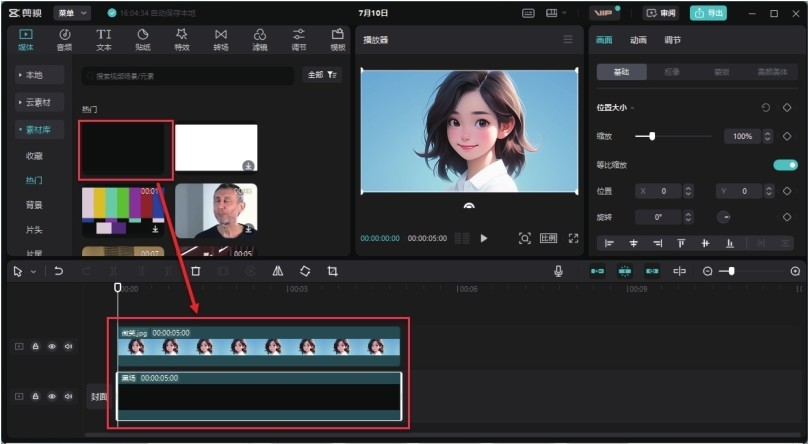Open the 特效 effects panel
The image size is (808, 444).
pos(182,40)
